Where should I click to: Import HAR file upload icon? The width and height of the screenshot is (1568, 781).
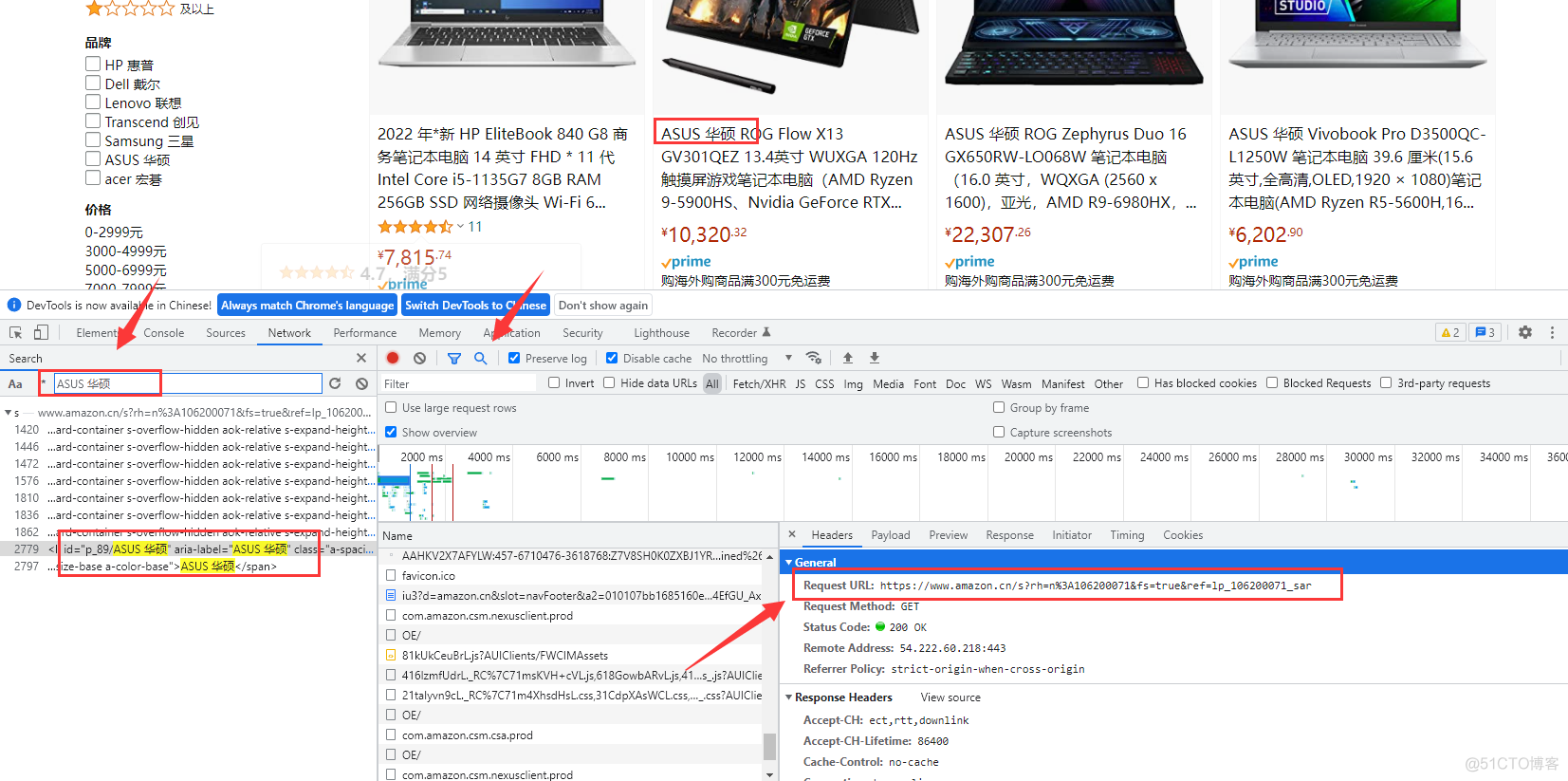click(848, 358)
